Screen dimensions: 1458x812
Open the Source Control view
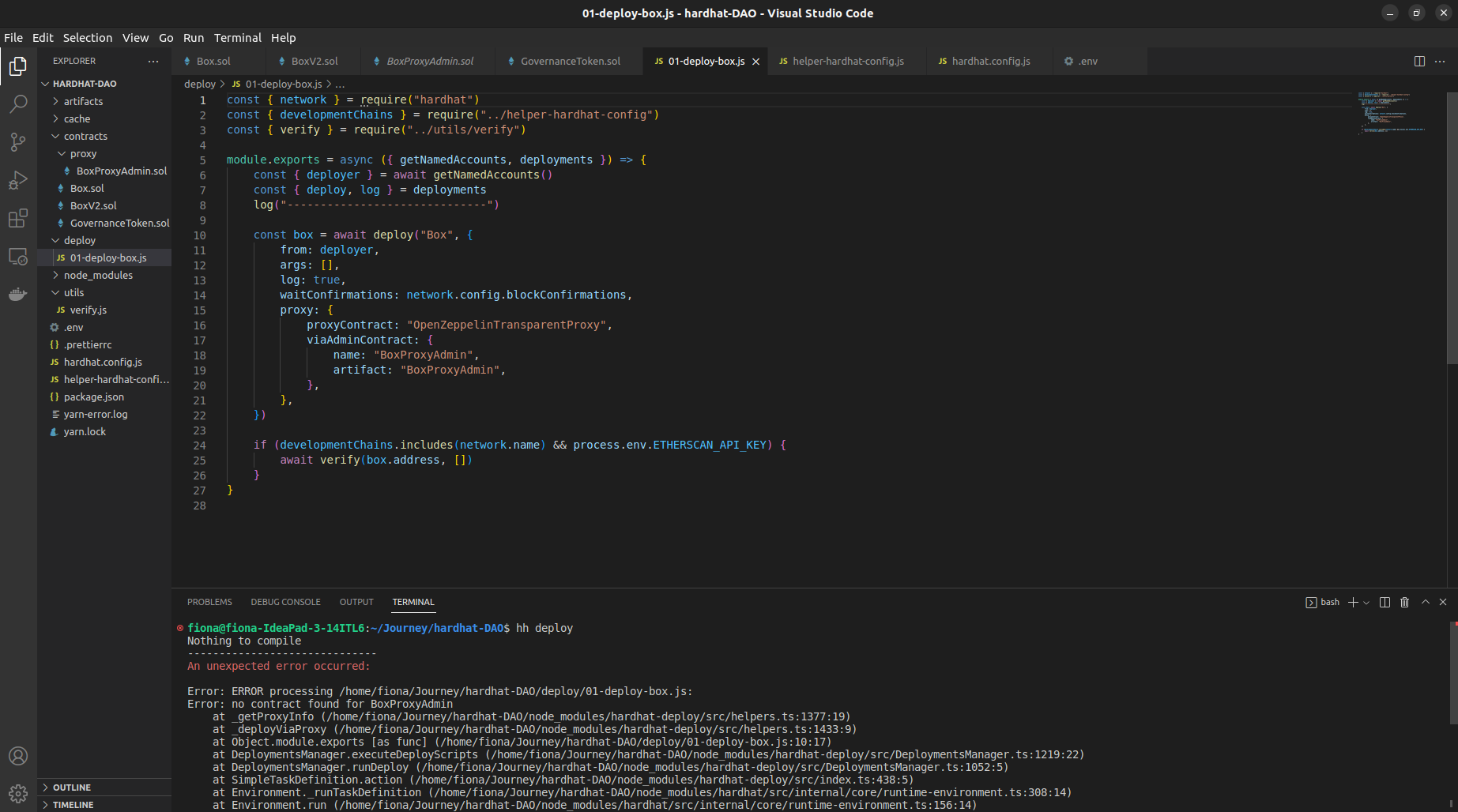(17, 141)
